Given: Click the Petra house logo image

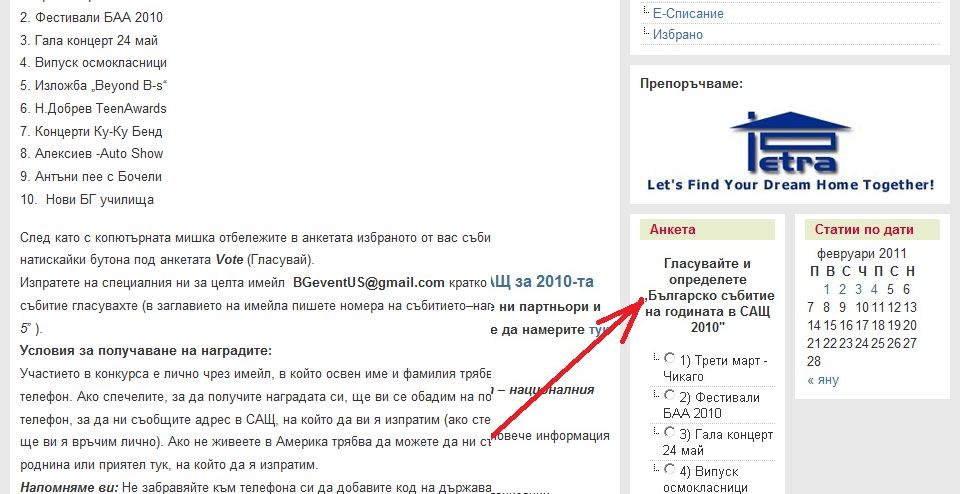Looking at the screenshot, I should (x=789, y=142).
